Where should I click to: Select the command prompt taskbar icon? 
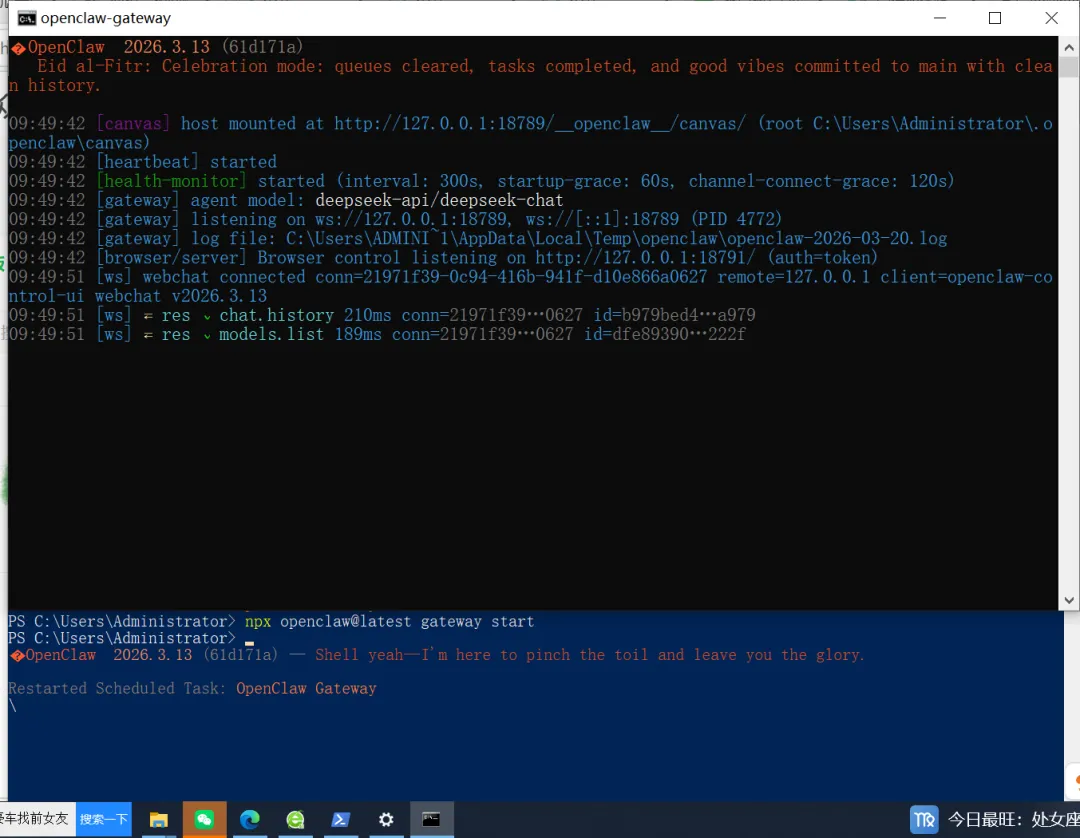431,819
